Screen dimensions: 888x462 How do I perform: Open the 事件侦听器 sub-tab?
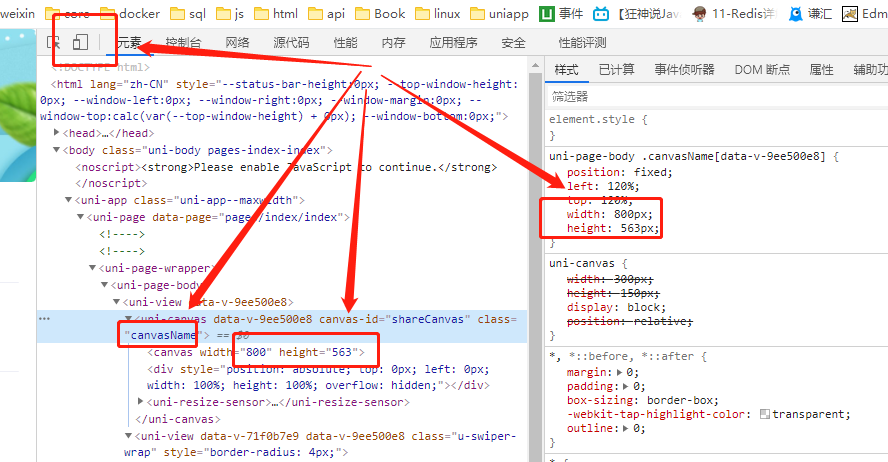click(x=684, y=69)
